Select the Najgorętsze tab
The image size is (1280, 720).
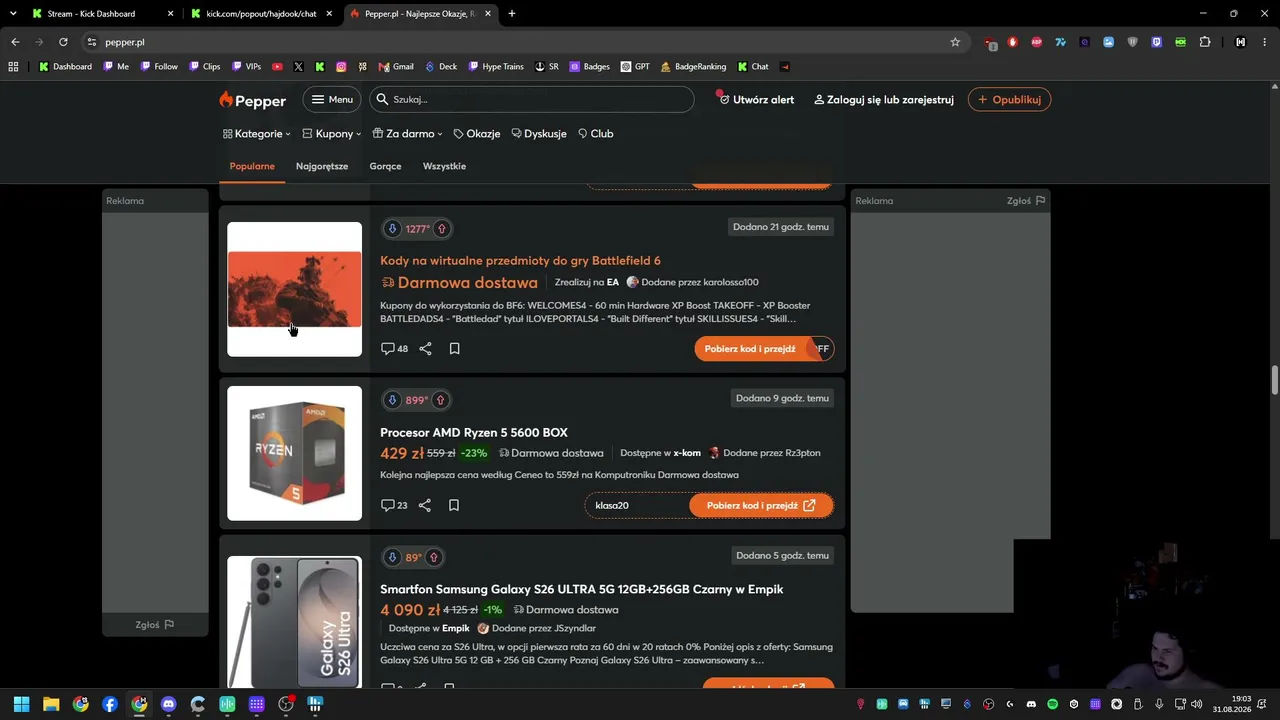[322, 166]
